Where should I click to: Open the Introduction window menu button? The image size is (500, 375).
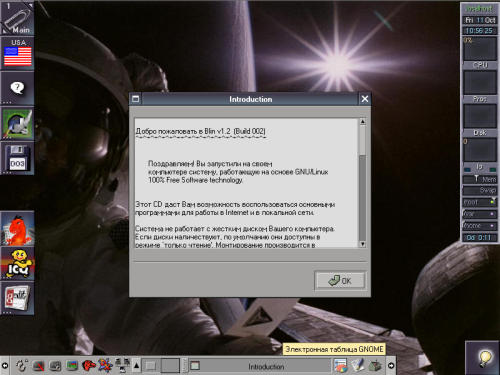135,99
